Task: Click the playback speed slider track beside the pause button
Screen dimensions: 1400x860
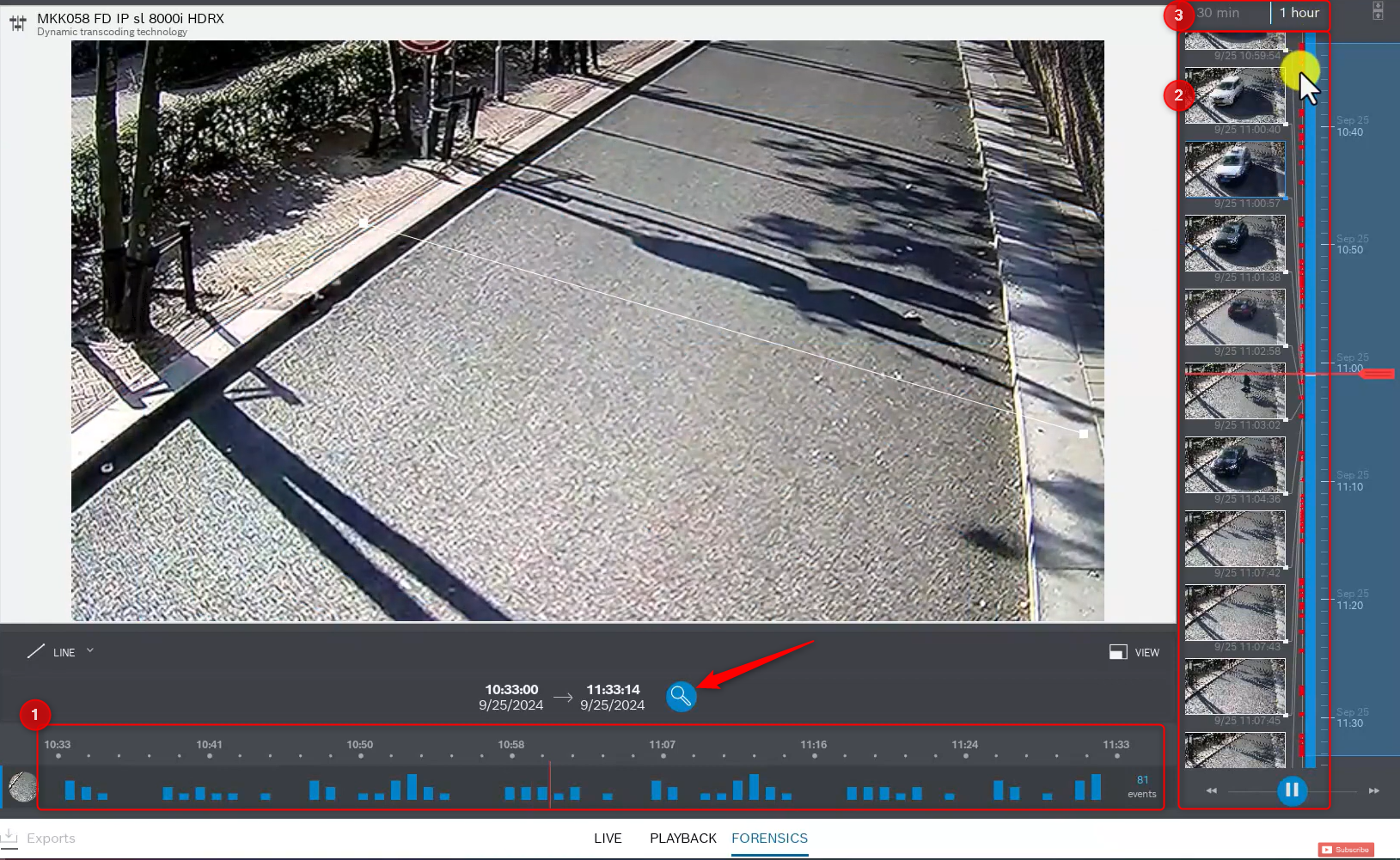Action: 1293,790
